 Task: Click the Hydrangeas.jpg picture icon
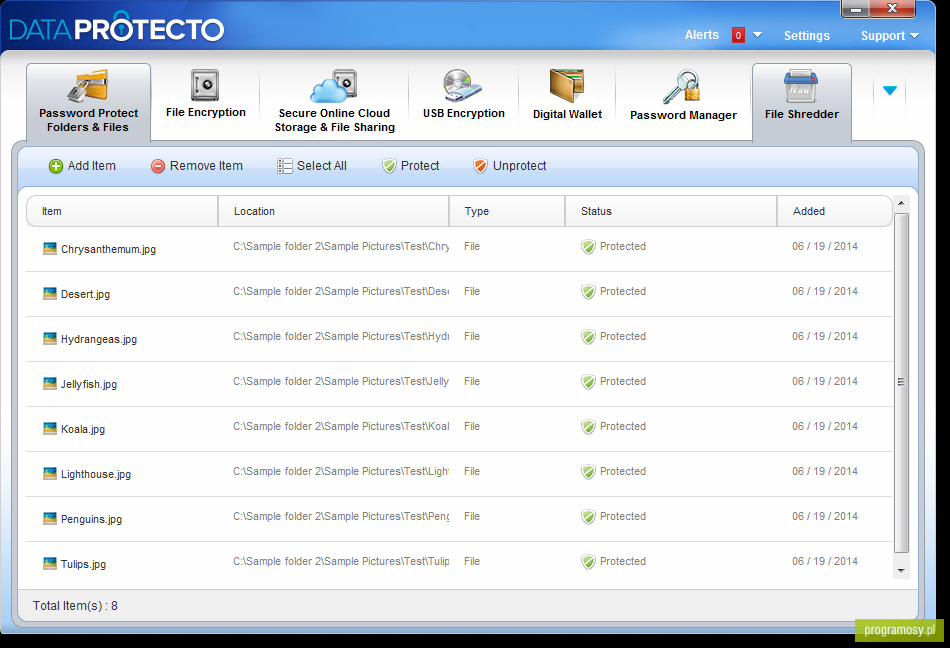click(x=50, y=339)
